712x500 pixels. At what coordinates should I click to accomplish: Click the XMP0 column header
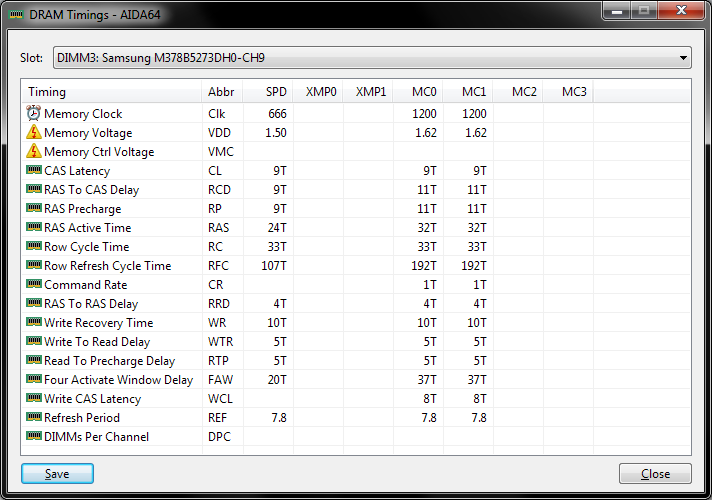point(318,92)
